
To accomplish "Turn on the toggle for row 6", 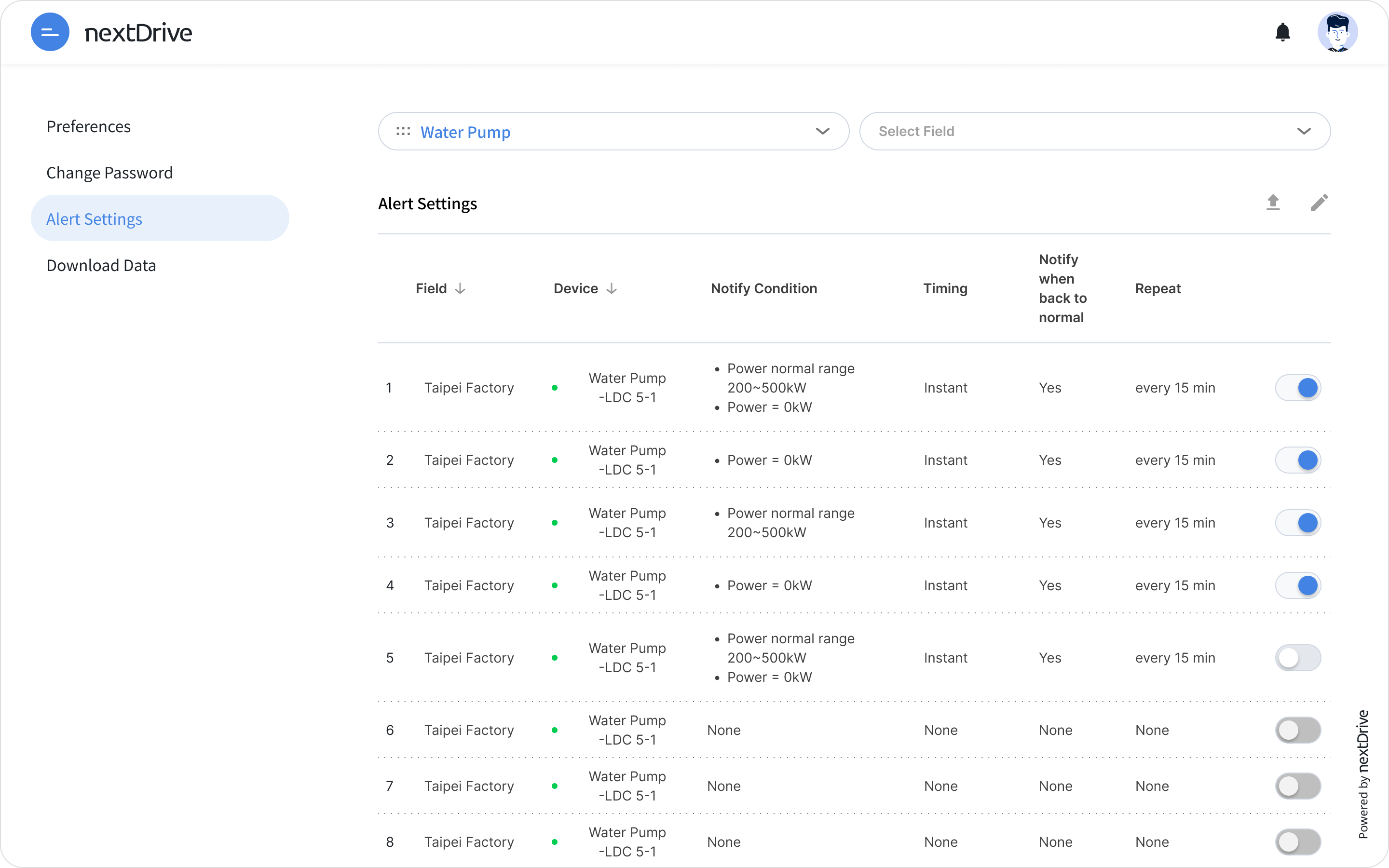I will (1298, 730).
